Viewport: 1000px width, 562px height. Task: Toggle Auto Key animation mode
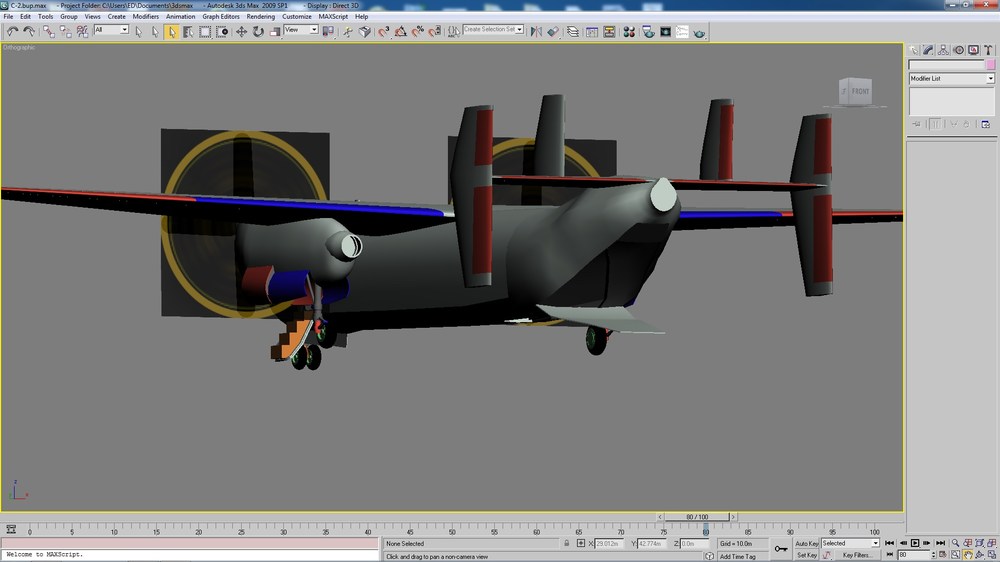click(807, 544)
